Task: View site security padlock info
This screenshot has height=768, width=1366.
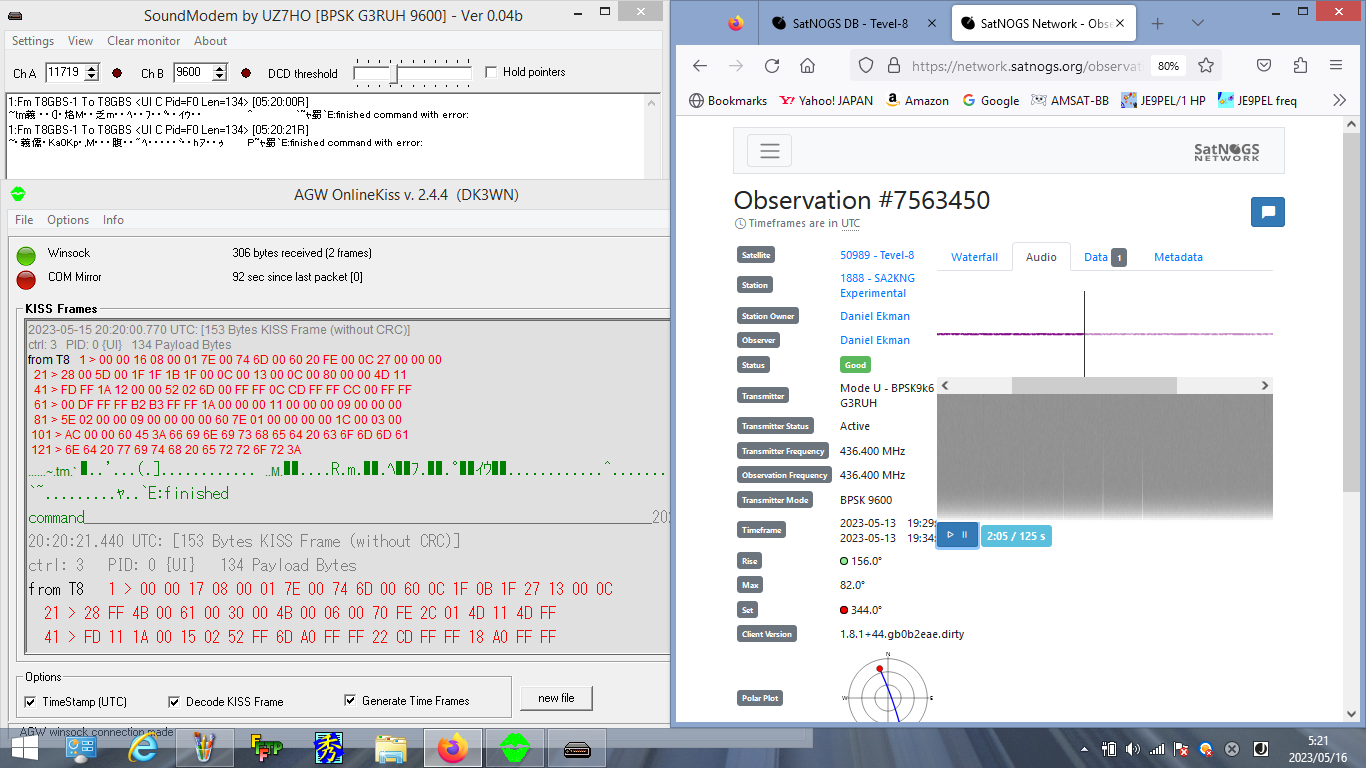Action: pos(893,65)
